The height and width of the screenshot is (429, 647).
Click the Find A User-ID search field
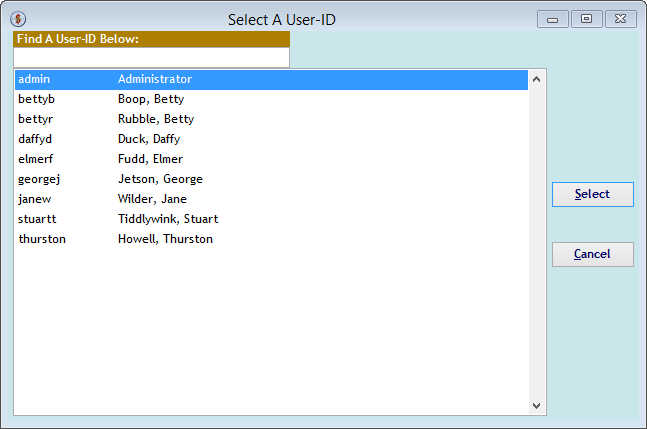click(151, 57)
